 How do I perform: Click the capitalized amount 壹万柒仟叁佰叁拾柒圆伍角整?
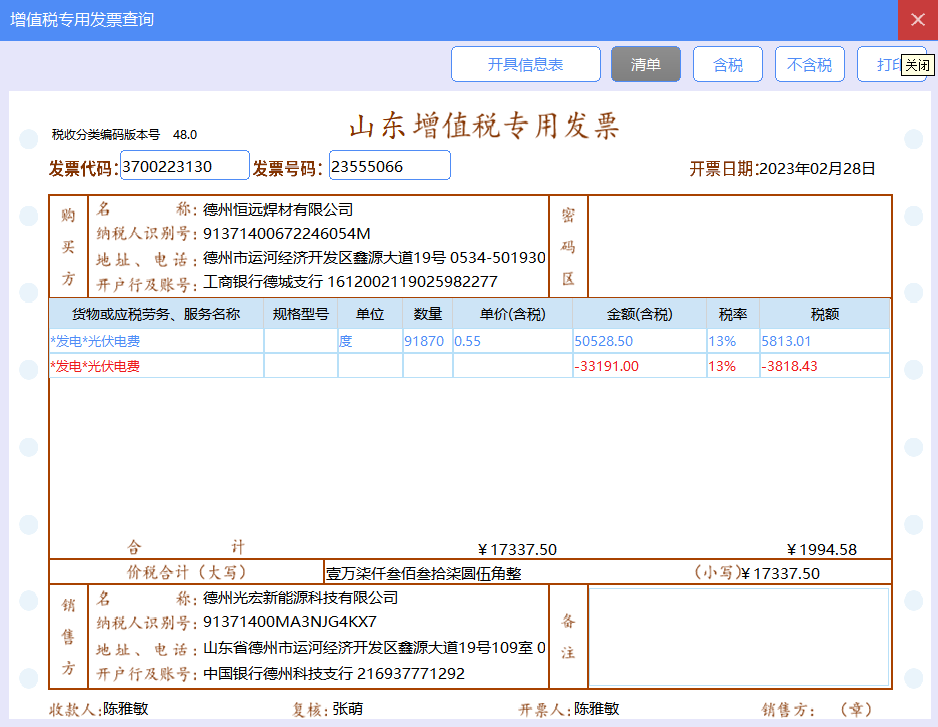click(x=424, y=573)
